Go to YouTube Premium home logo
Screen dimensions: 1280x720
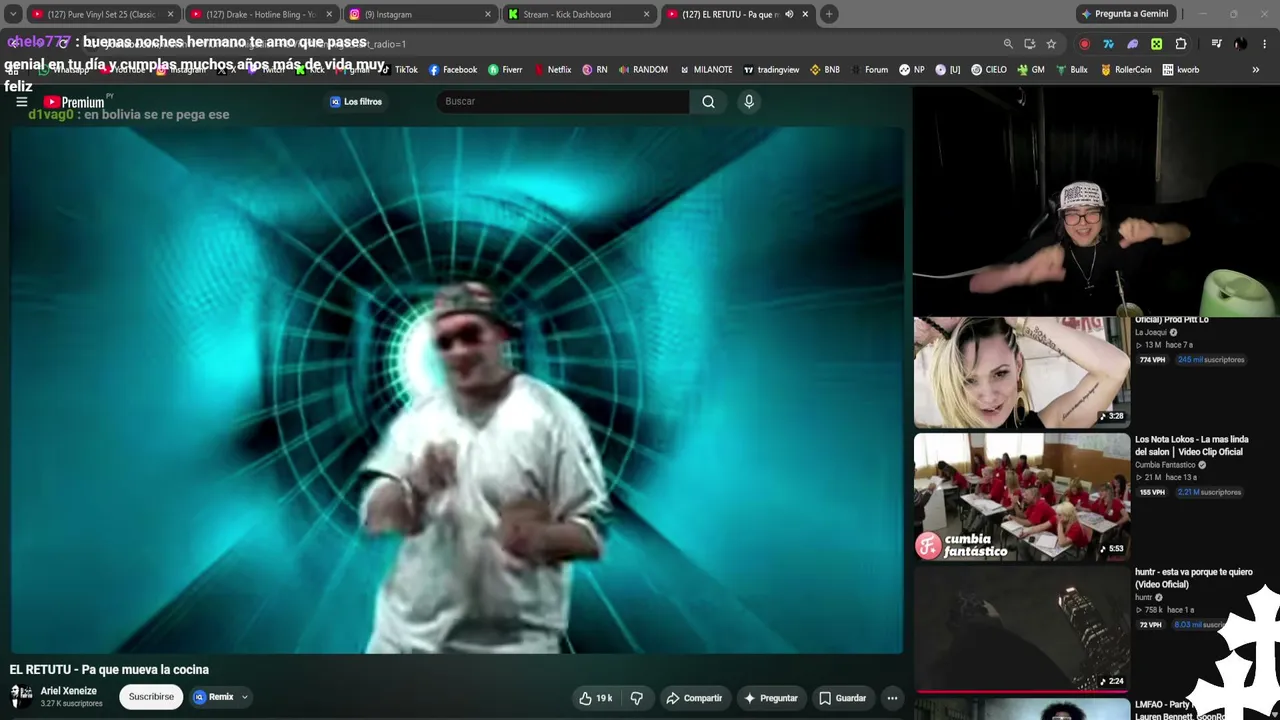pos(74,102)
